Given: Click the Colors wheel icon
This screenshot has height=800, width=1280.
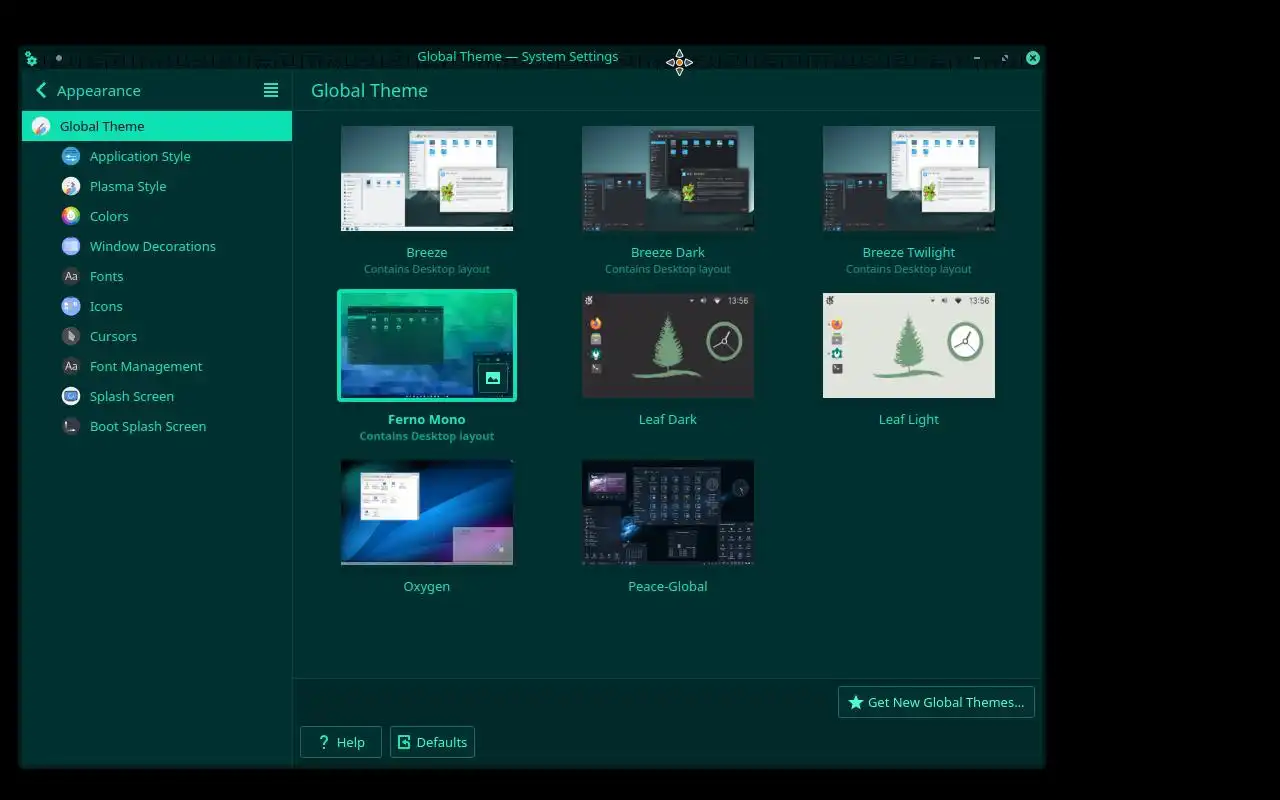Looking at the screenshot, I should pyautogui.click(x=71, y=216).
